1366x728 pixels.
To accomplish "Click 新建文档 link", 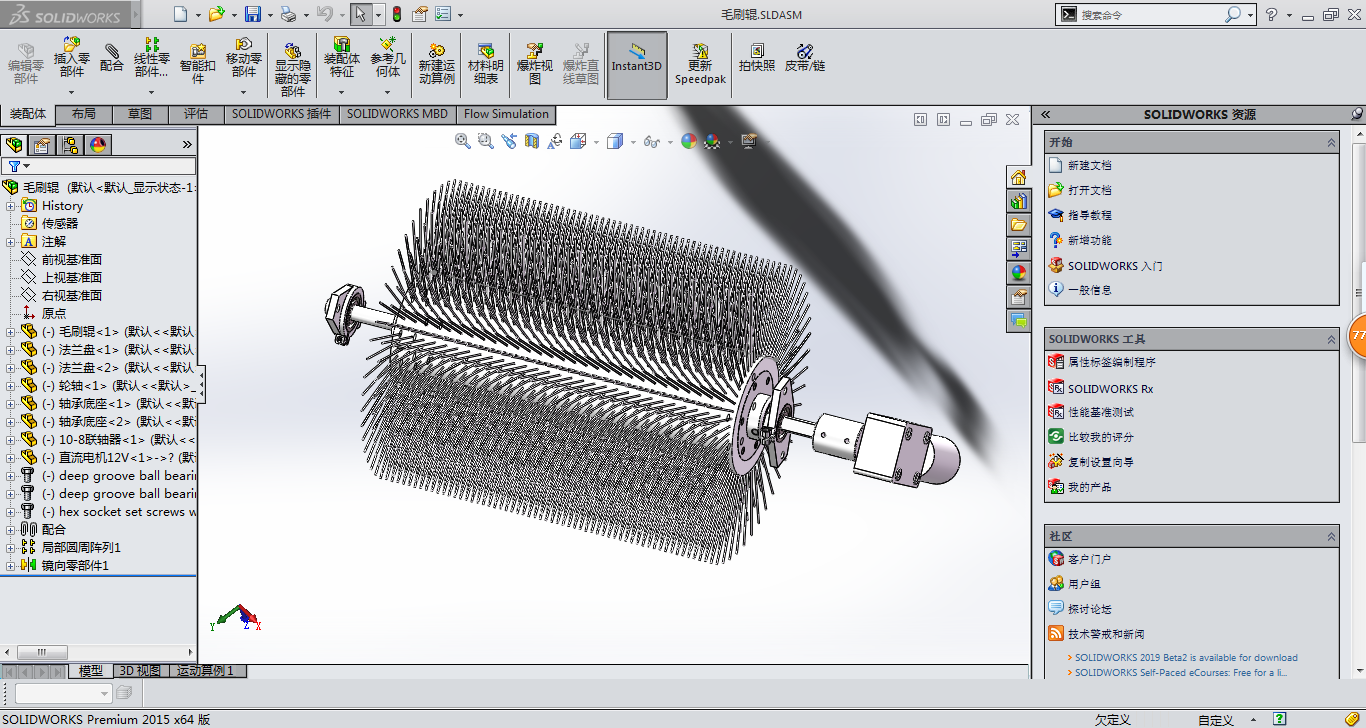I will [1089, 166].
